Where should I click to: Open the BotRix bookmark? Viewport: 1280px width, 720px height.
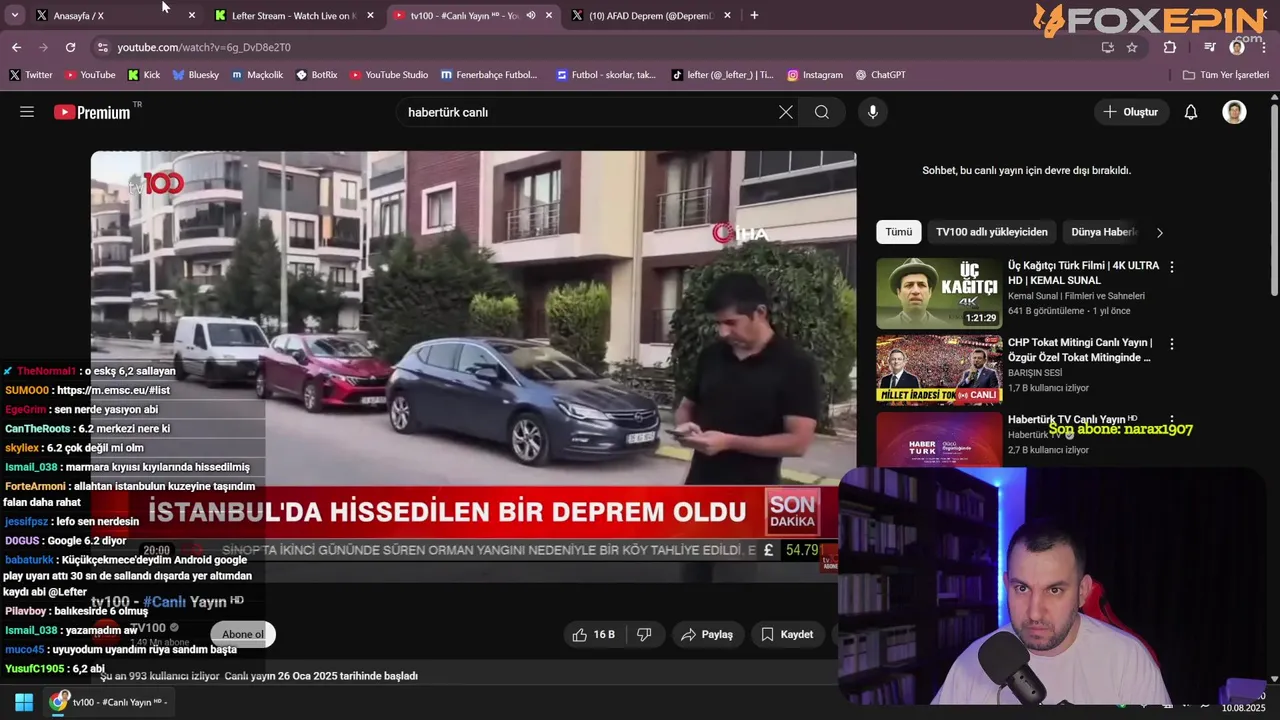tap(317, 74)
